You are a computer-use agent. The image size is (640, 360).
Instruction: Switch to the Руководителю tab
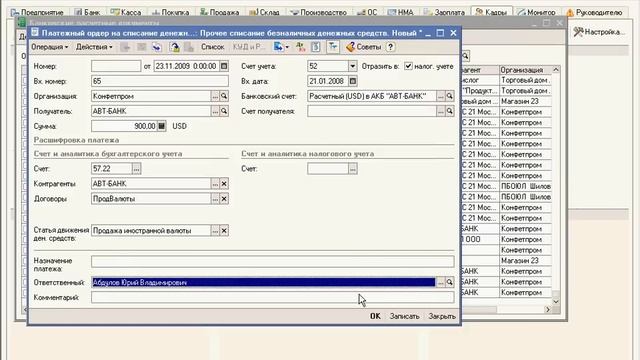pyautogui.click(x=594, y=12)
